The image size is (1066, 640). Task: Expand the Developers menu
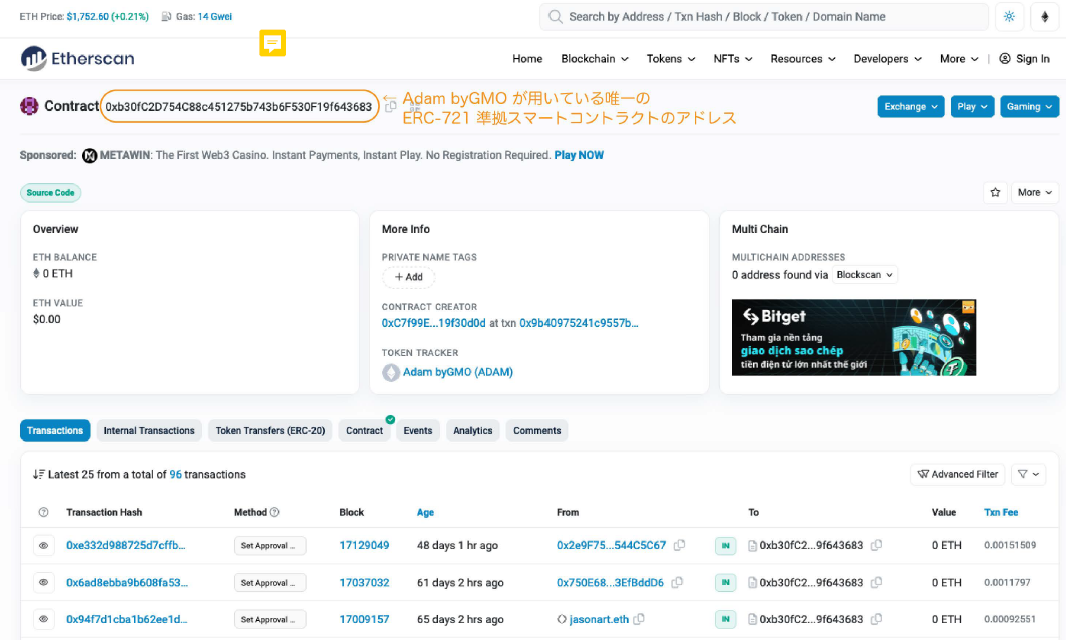(887, 58)
